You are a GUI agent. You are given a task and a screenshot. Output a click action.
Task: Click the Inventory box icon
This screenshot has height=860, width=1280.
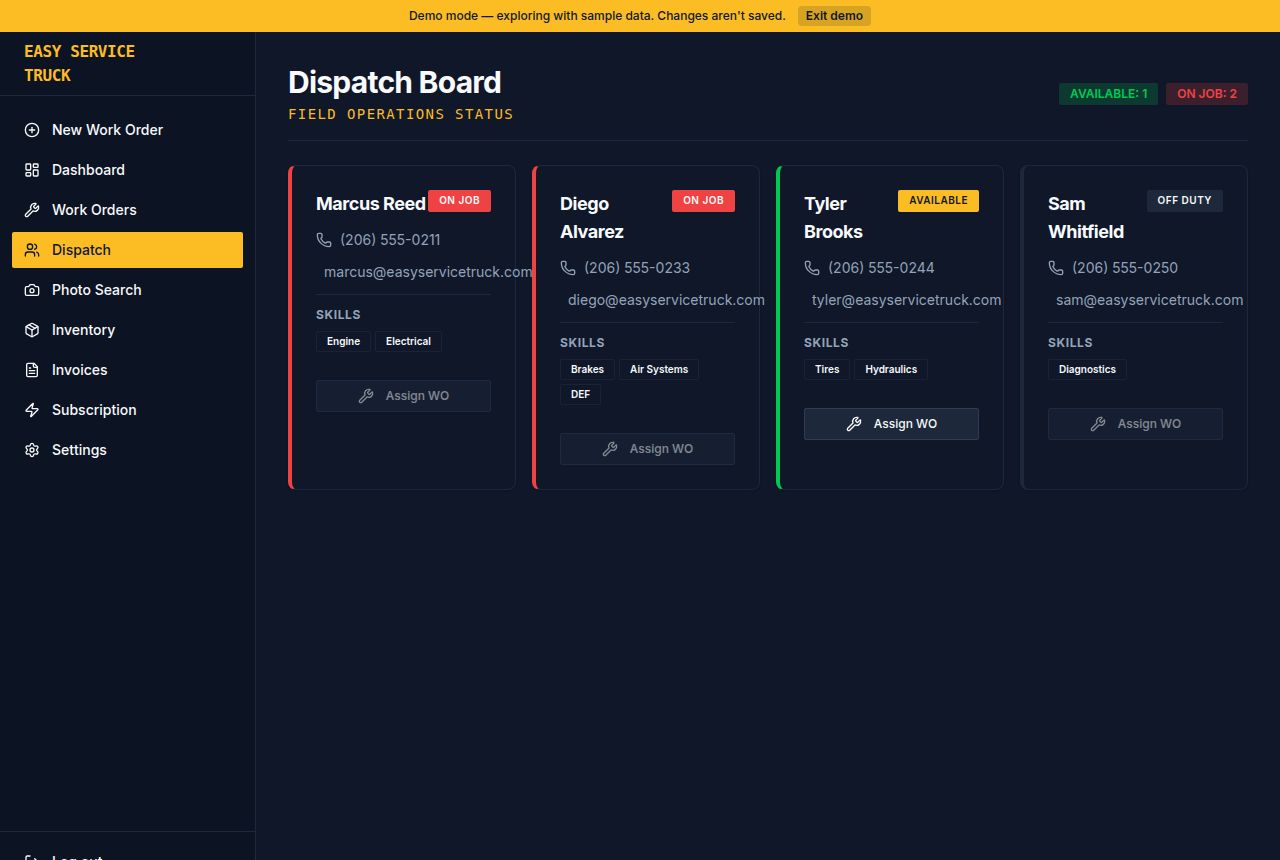tap(32, 330)
